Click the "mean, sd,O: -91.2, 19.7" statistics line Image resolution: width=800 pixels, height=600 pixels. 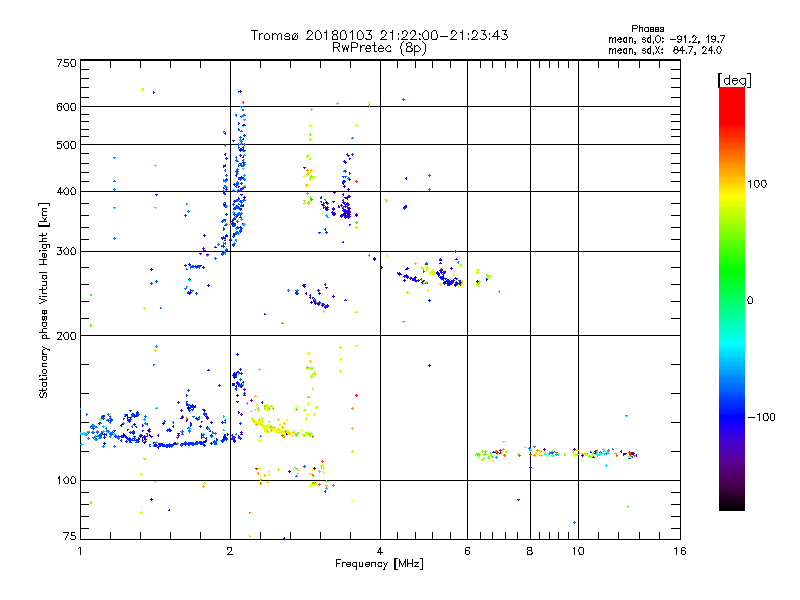pos(666,39)
